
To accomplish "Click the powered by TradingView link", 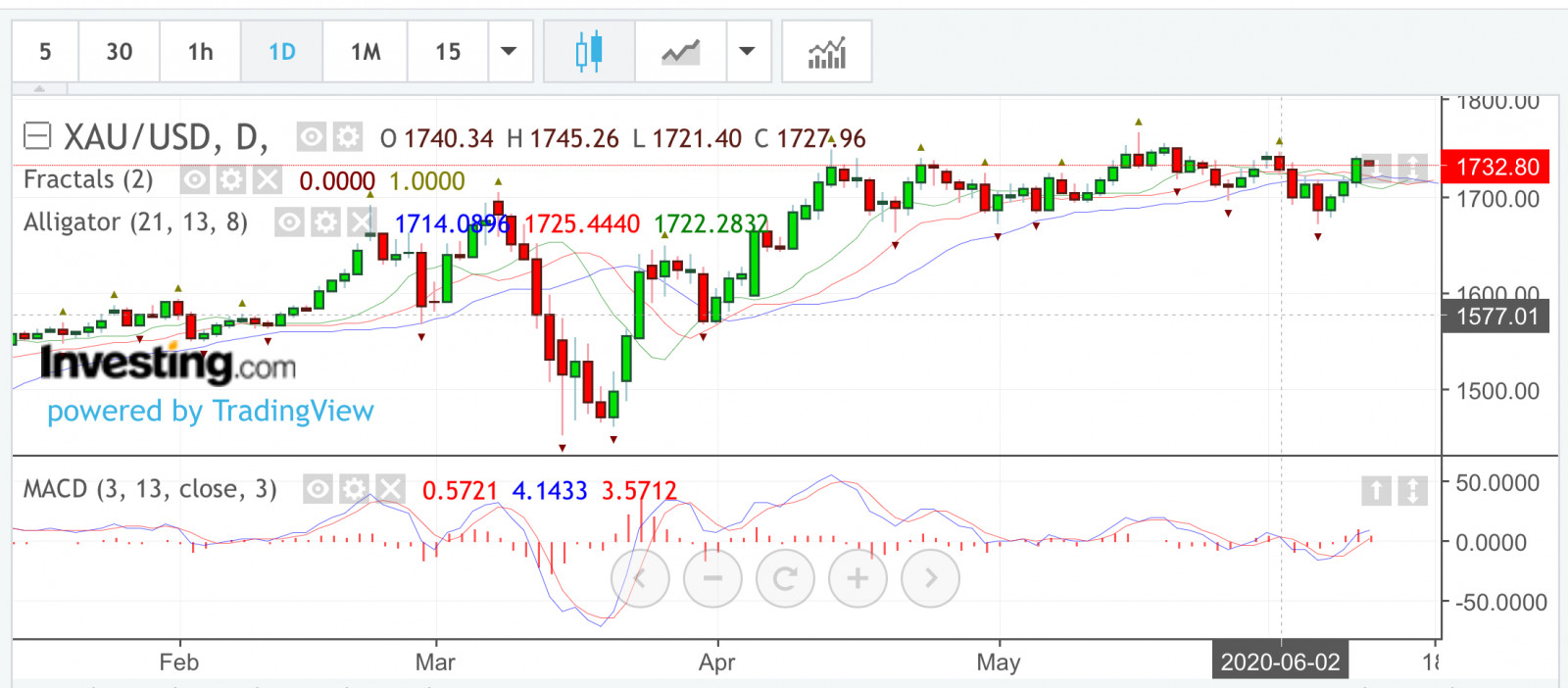I will (x=211, y=412).
